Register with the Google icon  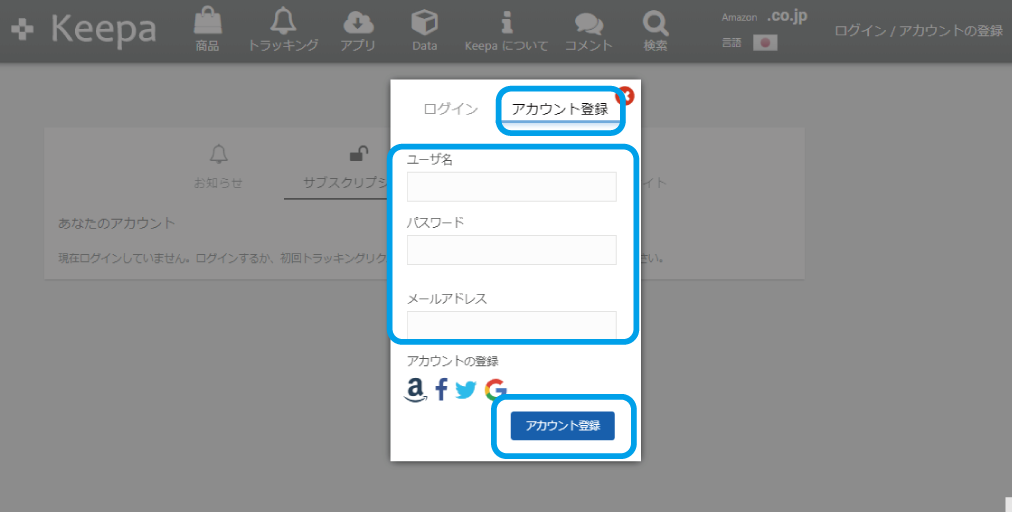[x=495, y=390]
